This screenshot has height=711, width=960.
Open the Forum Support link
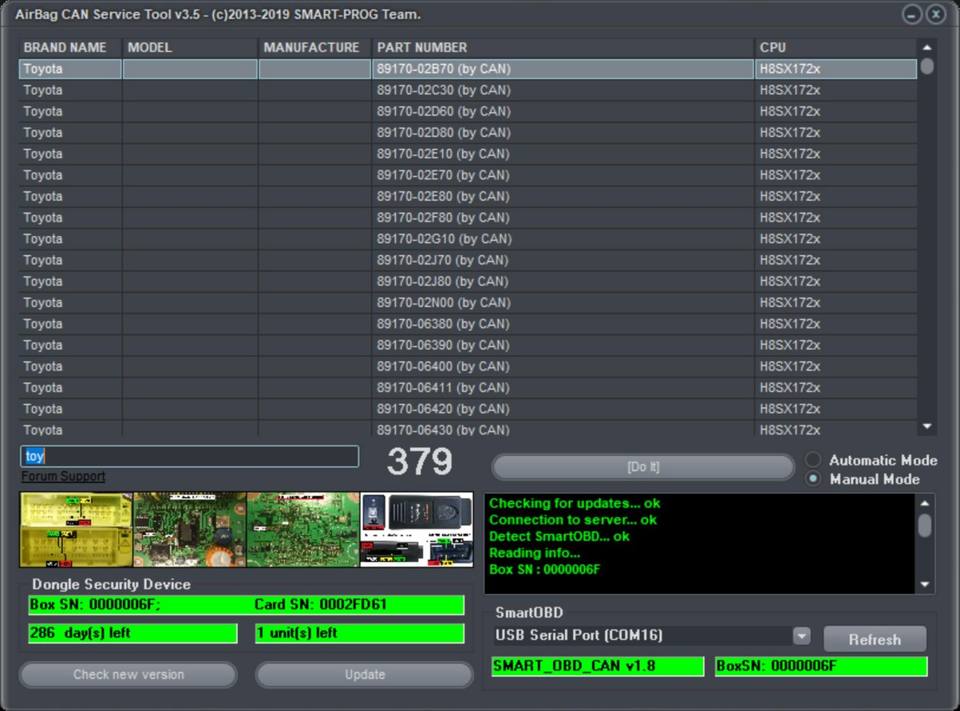[63, 477]
